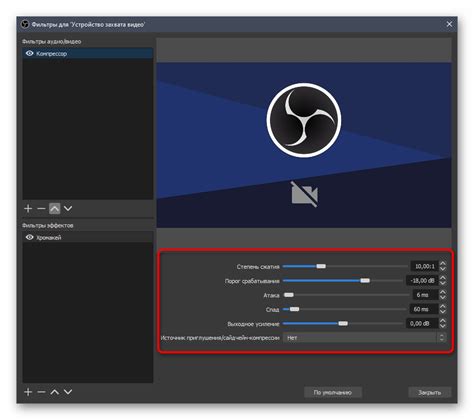Decrease the ratio value with down stepper
The image size is (474, 420).
[443, 269]
